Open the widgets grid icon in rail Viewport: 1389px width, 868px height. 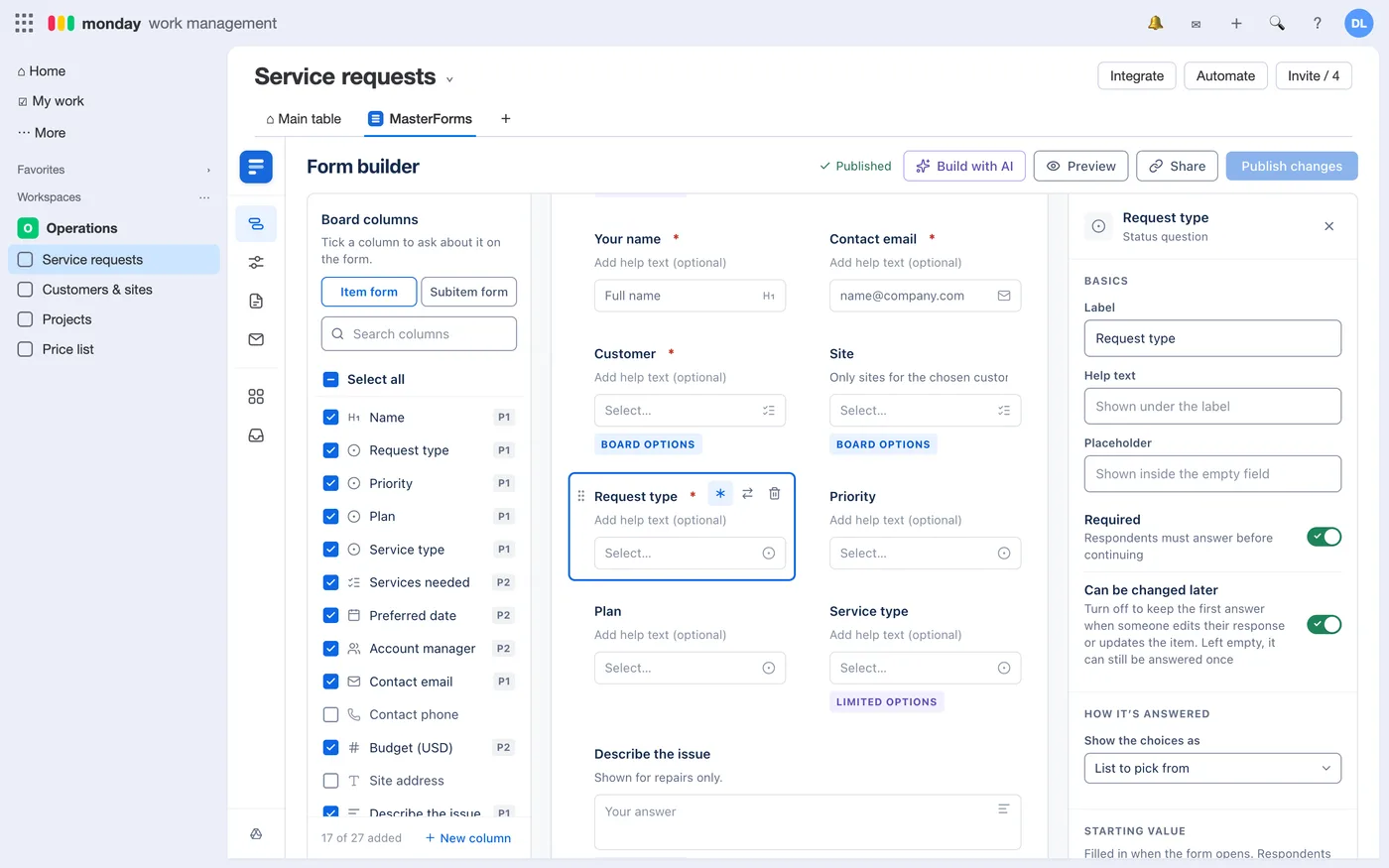256,397
